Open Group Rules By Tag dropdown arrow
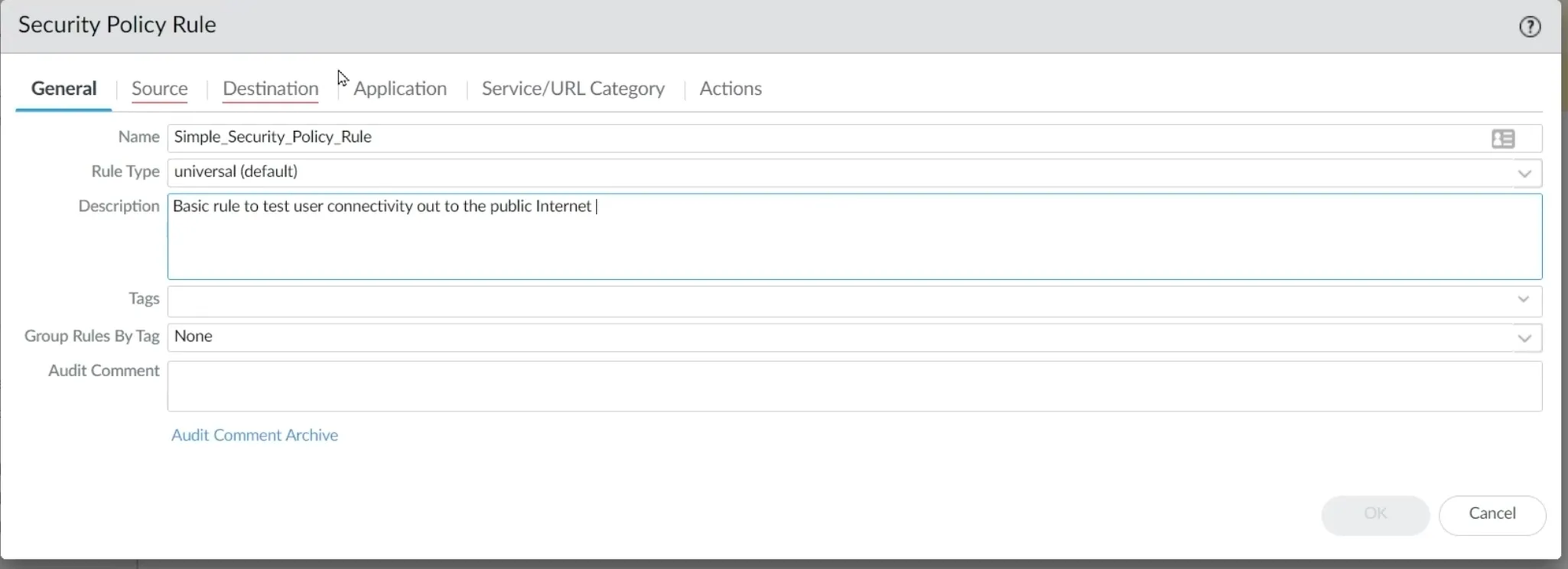The width and height of the screenshot is (1568, 569). coord(1524,338)
